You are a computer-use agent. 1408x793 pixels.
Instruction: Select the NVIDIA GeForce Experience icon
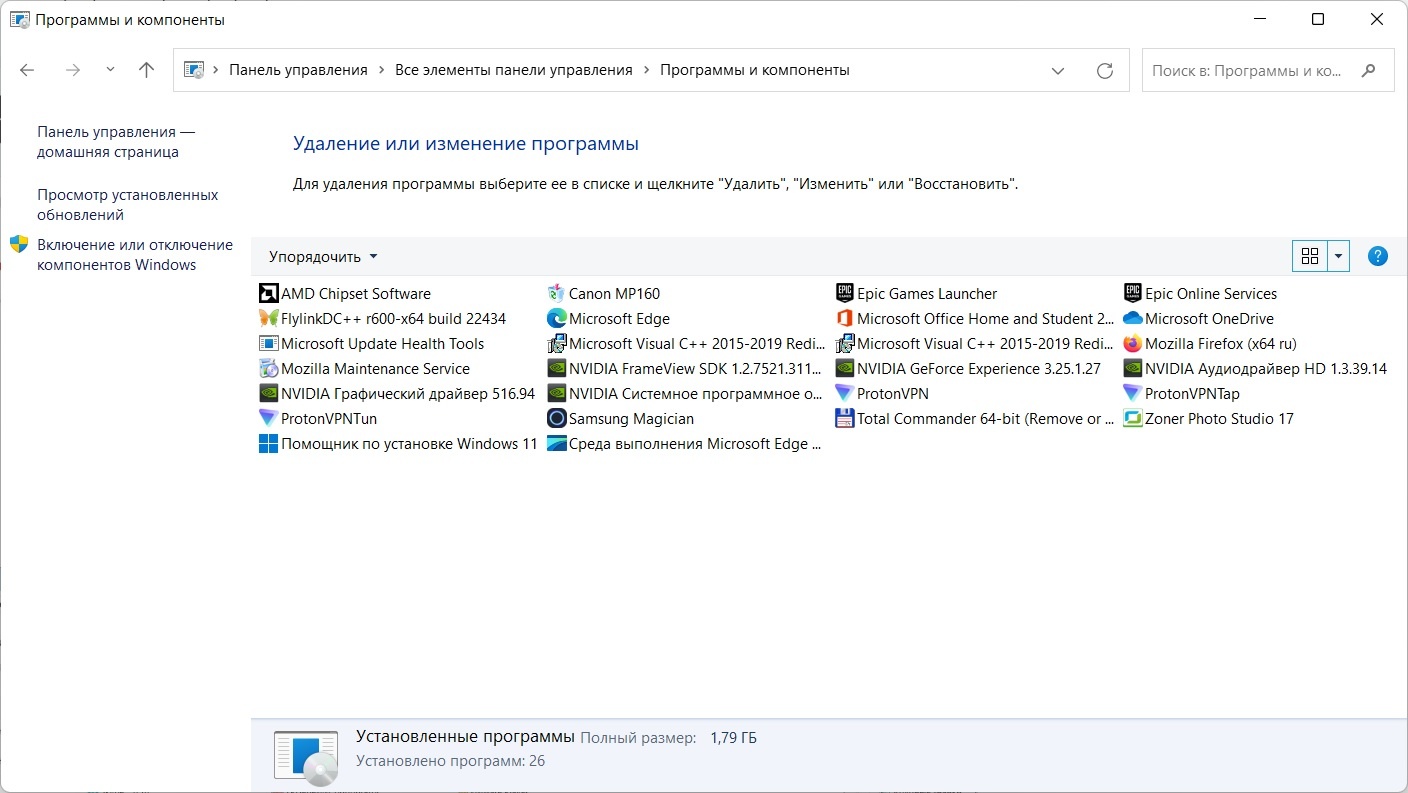coord(844,369)
